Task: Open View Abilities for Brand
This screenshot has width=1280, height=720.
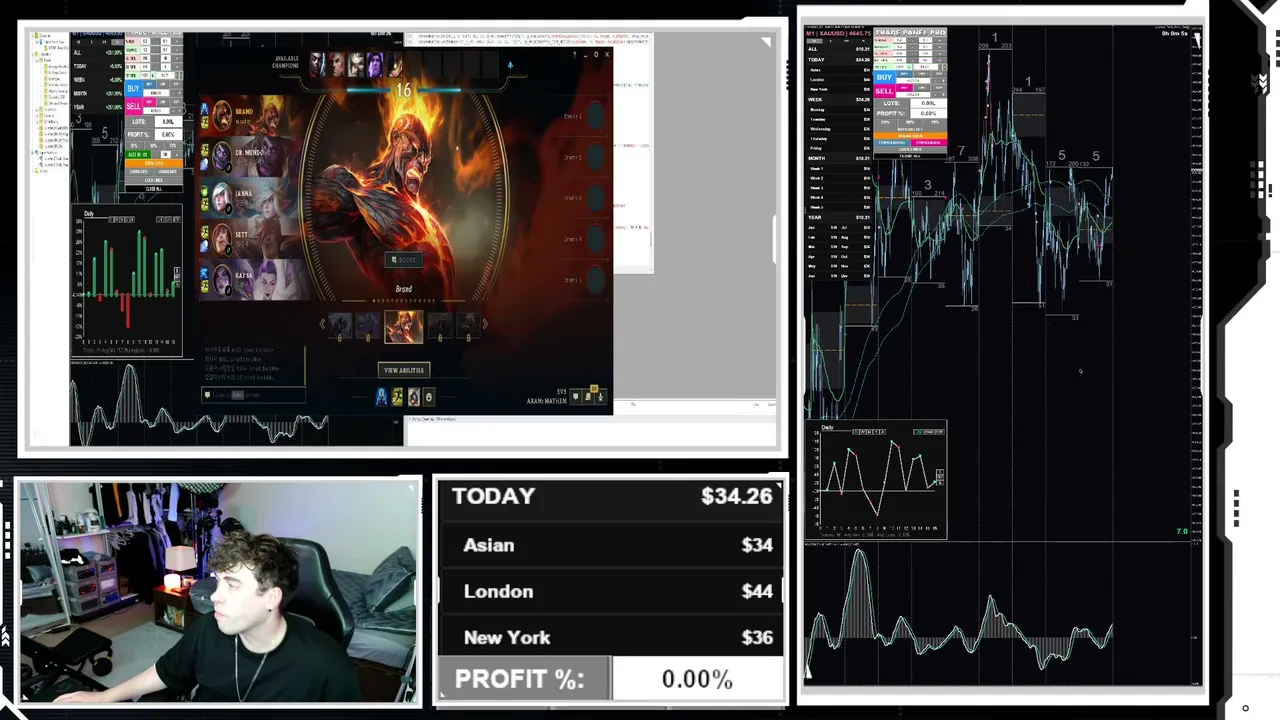Action: click(x=404, y=370)
